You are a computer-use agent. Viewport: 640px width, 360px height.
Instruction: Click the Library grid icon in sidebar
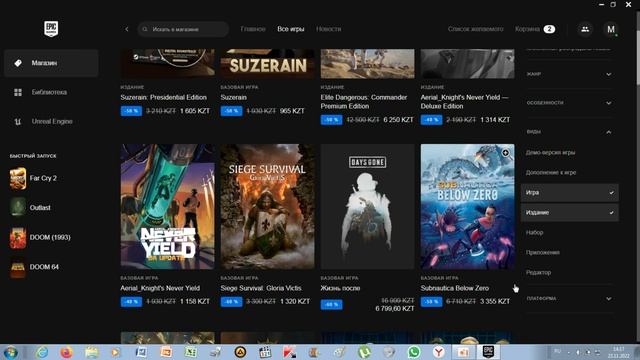coord(18,92)
